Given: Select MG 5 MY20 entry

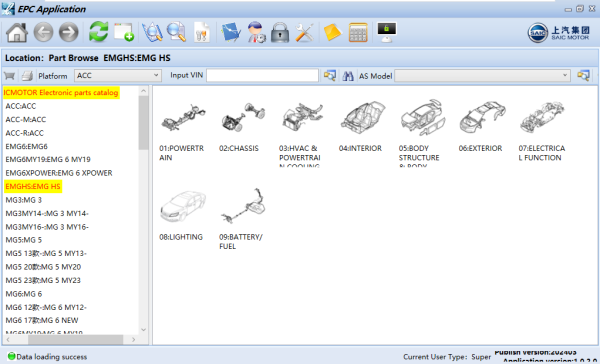Looking at the screenshot, I should 43,267.
